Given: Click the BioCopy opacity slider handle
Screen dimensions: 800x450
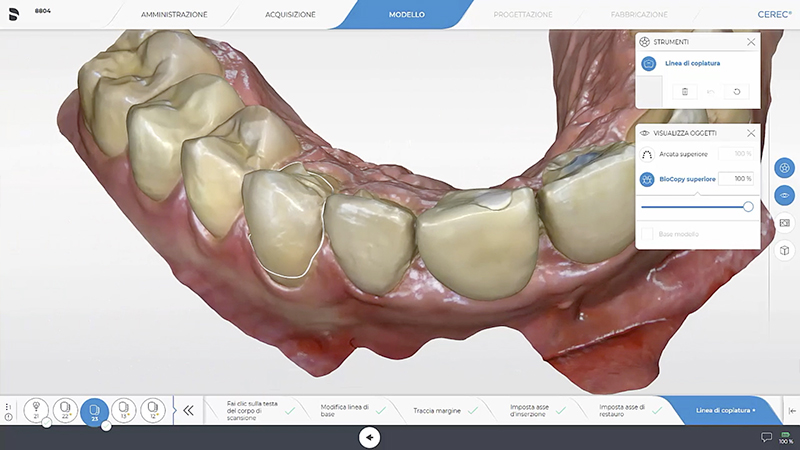Looking at the screenshot, I should [748, 206].
